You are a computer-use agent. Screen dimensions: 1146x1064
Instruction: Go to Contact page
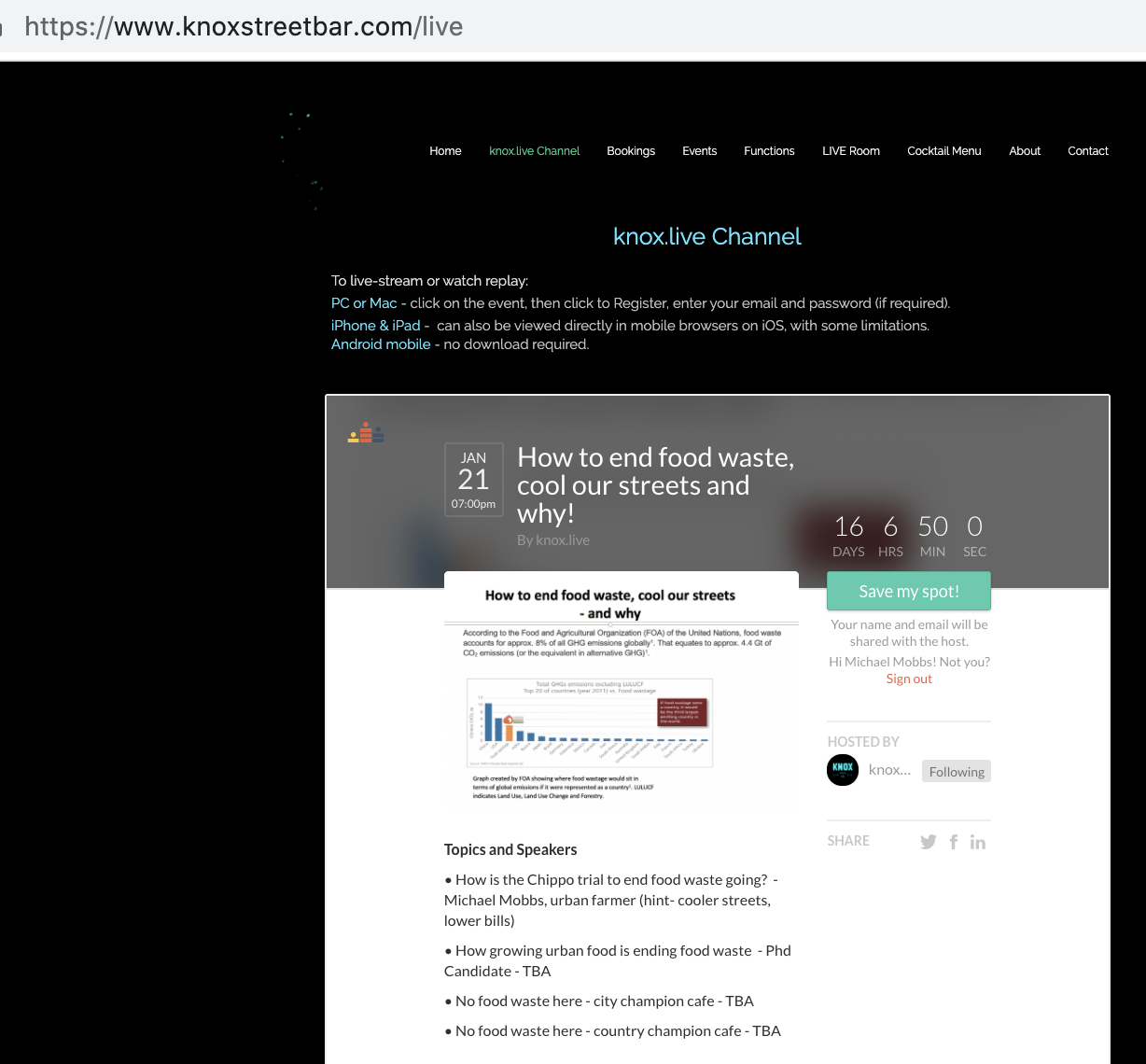coord(1088,151)
